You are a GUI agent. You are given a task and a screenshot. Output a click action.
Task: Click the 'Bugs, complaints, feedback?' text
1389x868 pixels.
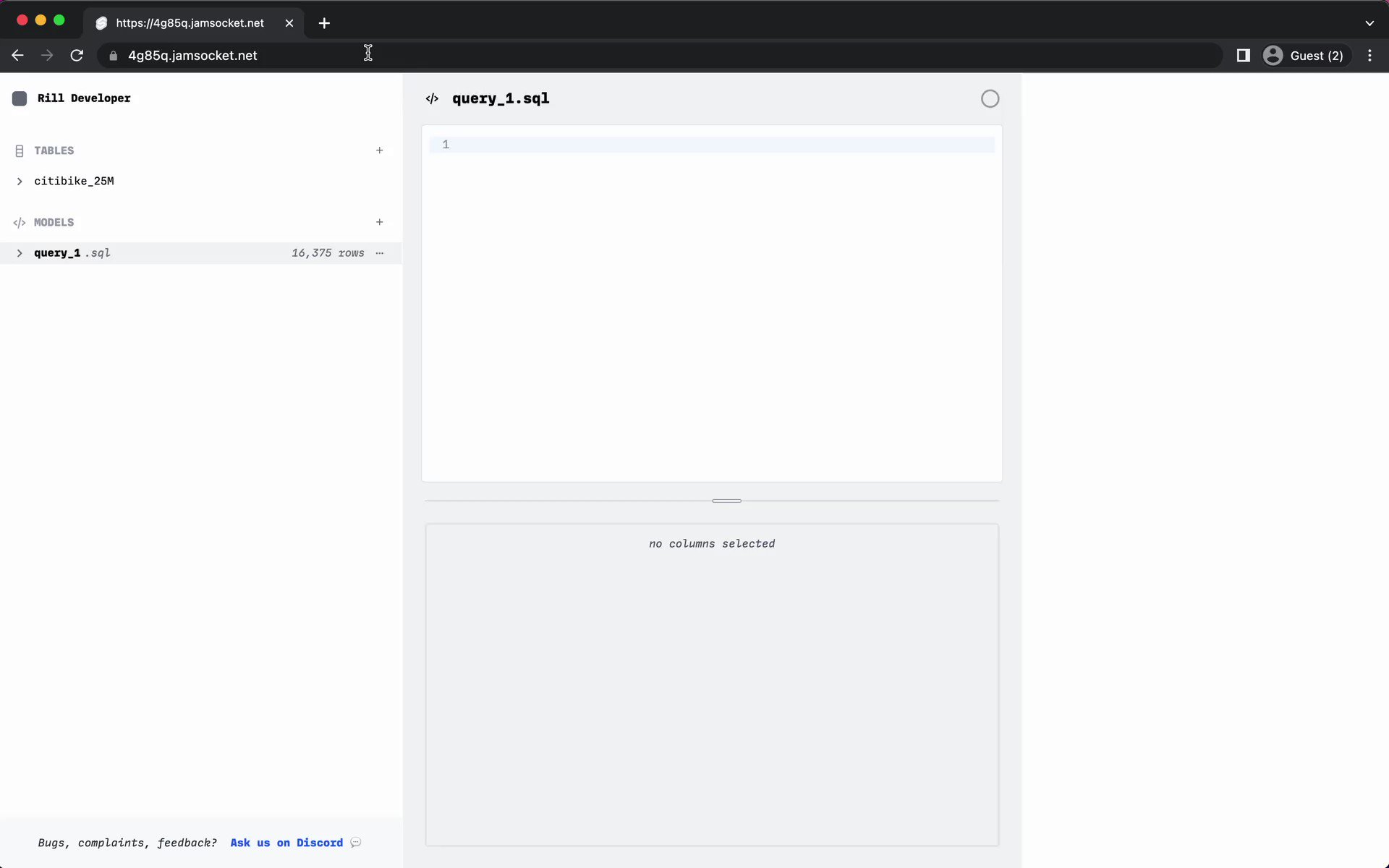[x=127, y=843]
